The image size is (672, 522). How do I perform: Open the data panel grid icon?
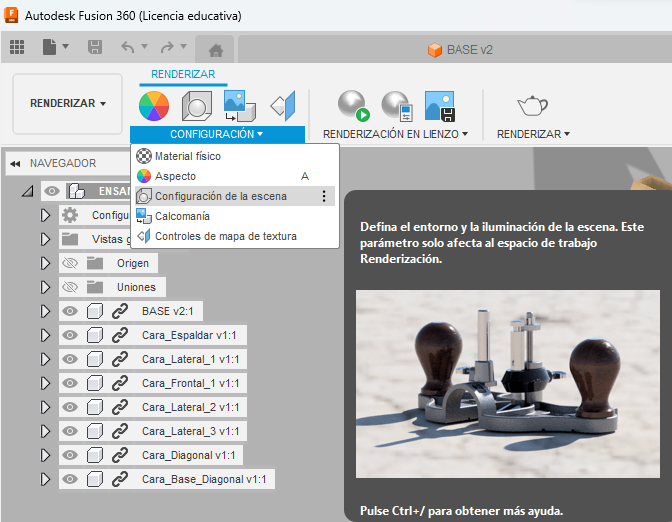(x=17, y=47)
